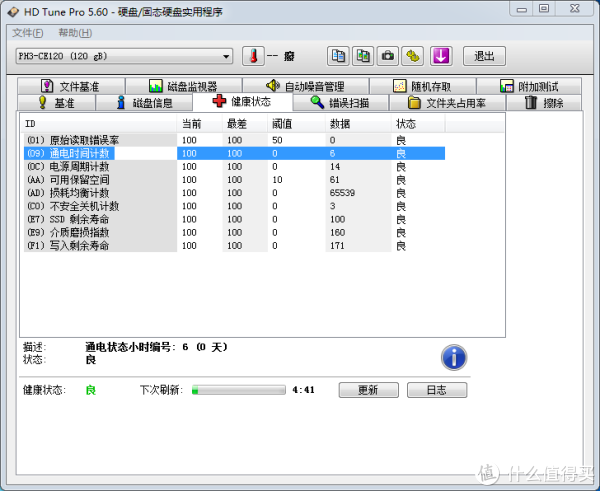
Task: Click the HD Tune Pro title bar app icon
Action: coord(13,12)
